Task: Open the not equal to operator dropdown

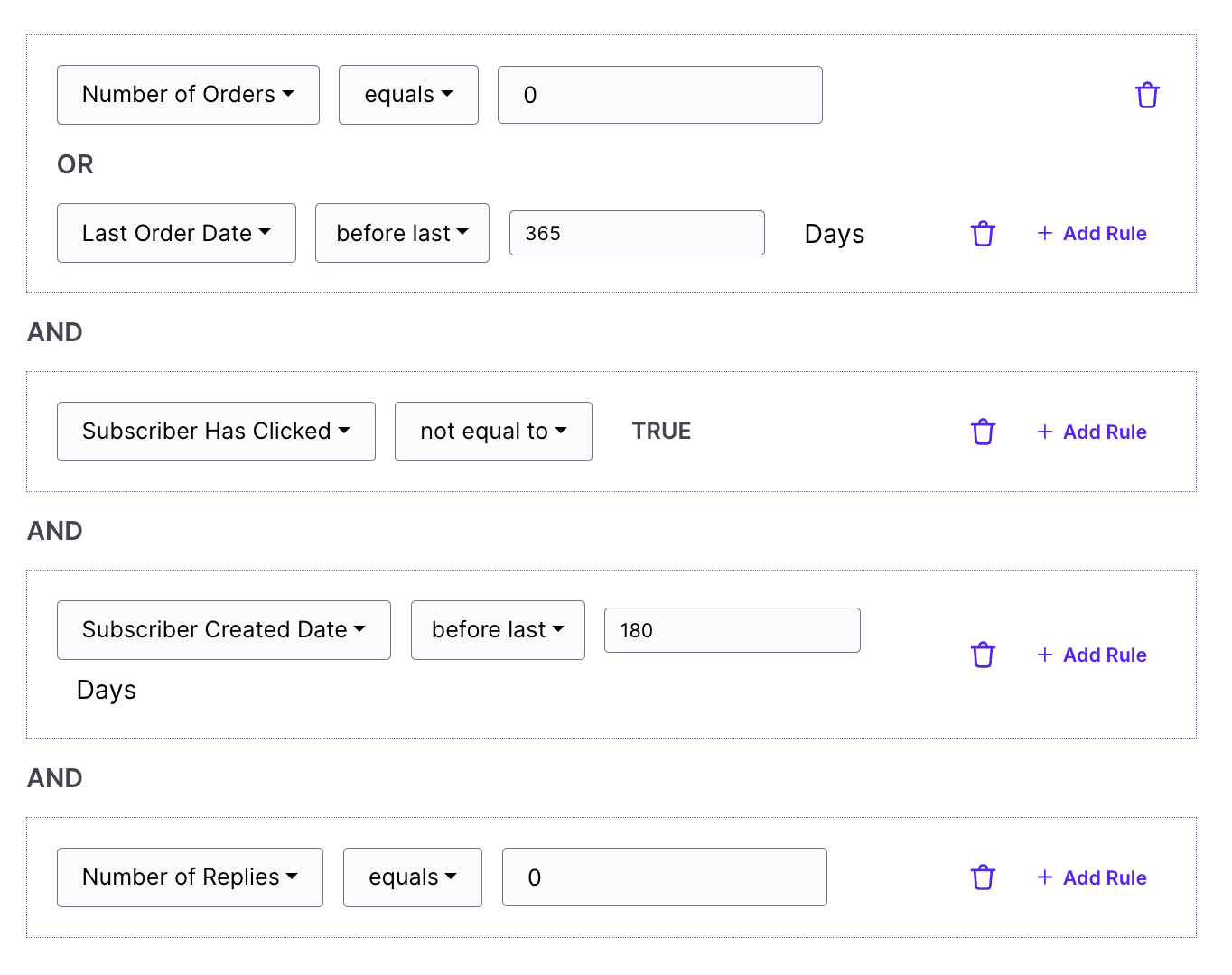Action: tap(492, 432)
